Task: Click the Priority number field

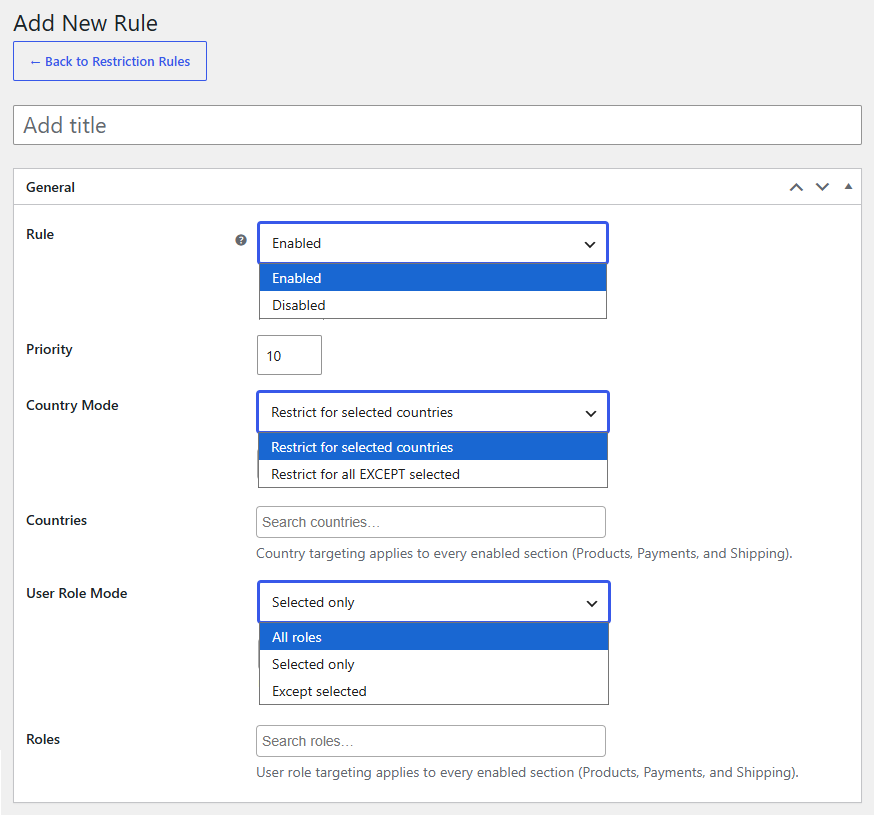Action: (289, 355)
